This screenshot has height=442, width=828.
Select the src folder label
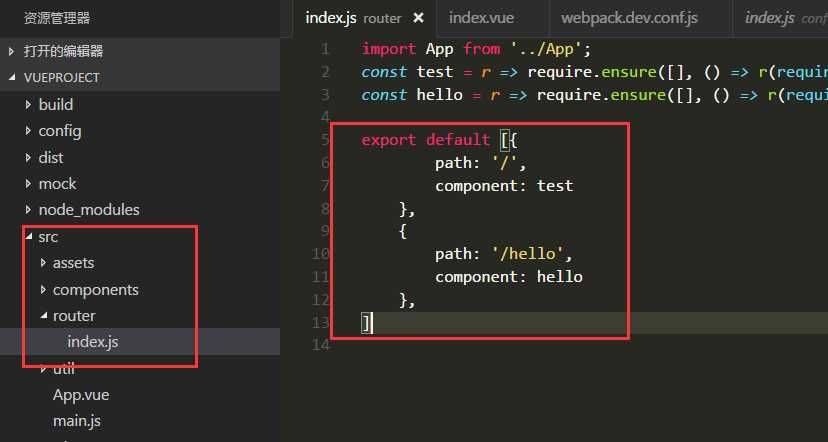click(48, 237)
